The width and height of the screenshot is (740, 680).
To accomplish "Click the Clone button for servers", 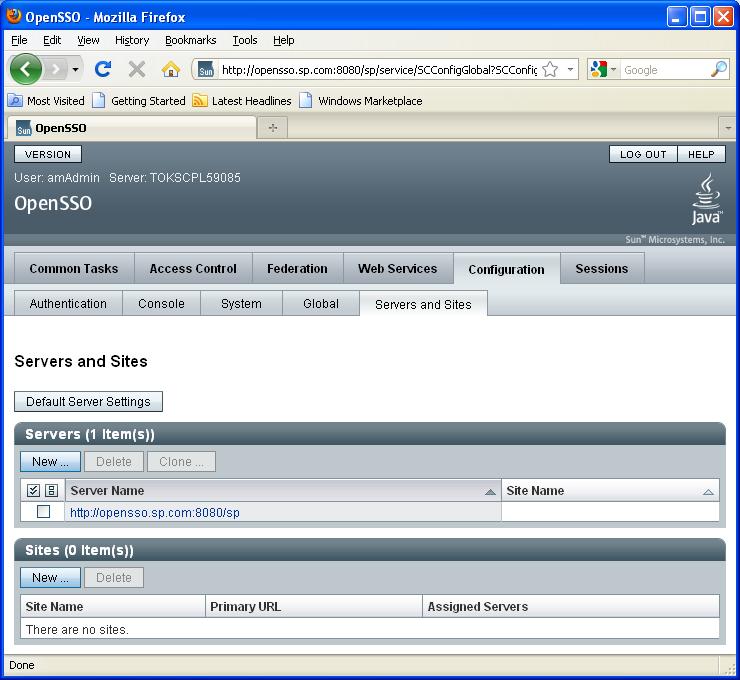I will [181, 462].
